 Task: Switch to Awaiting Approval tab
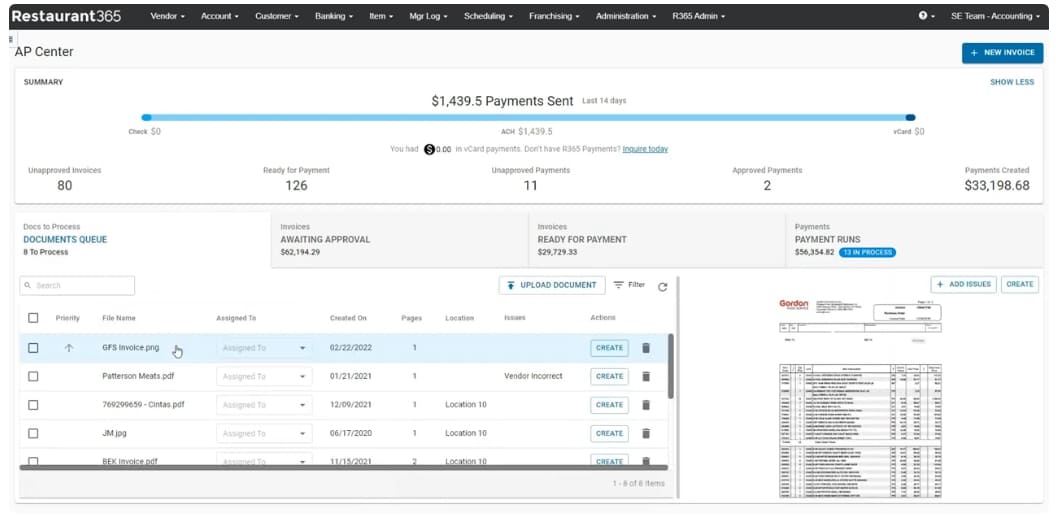point(399,240)
